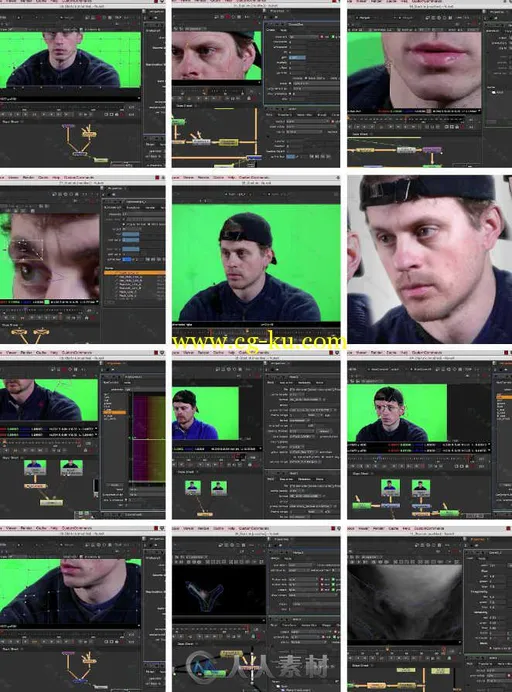The width and height of the screenshot is (512, 692).
Task: Toggle the checkbox above the blue sliders in Roto properties
Action: pyautogui.click(x=124, y=224)
